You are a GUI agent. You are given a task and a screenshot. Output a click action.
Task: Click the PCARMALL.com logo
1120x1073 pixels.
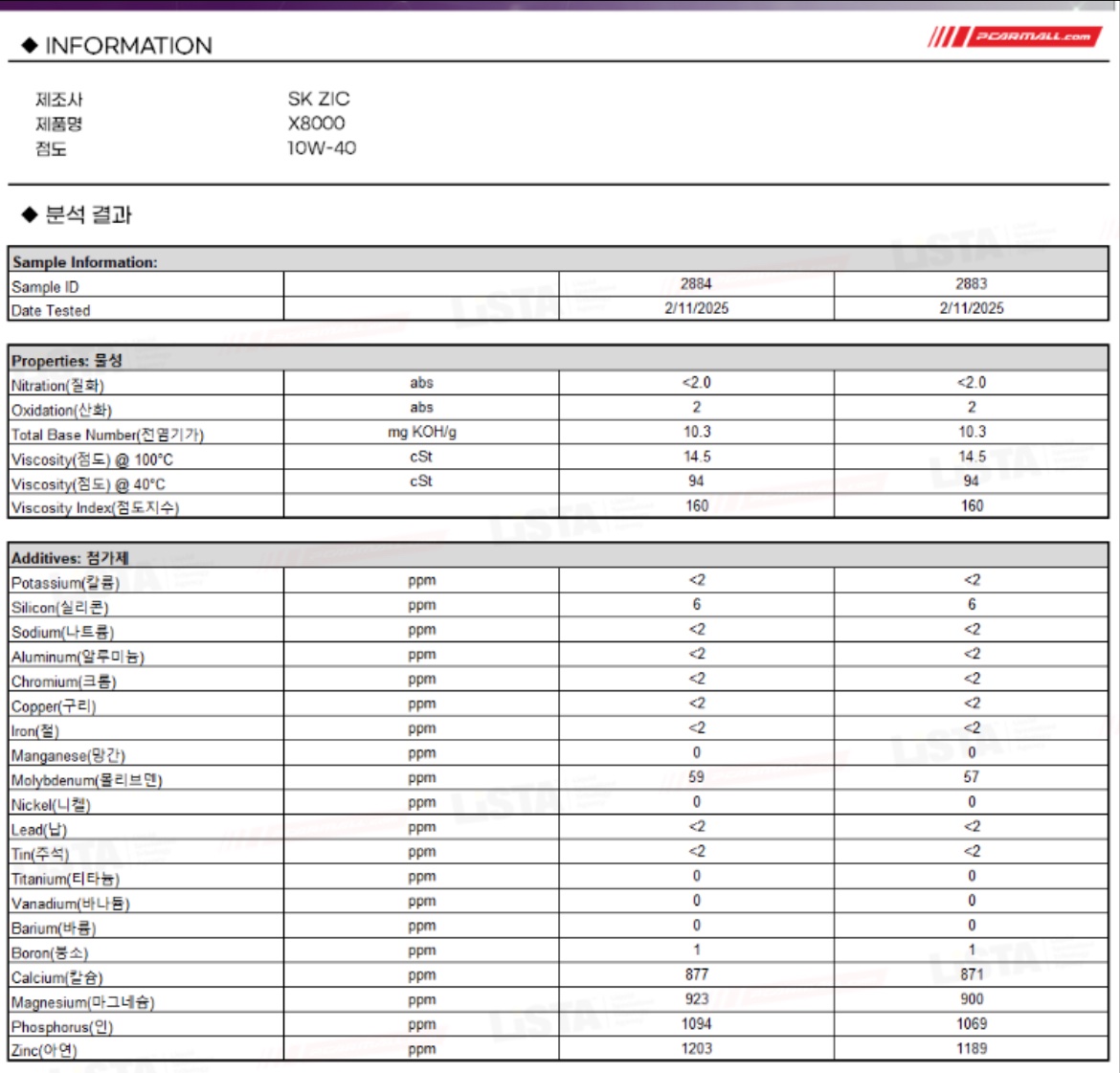1015,36
